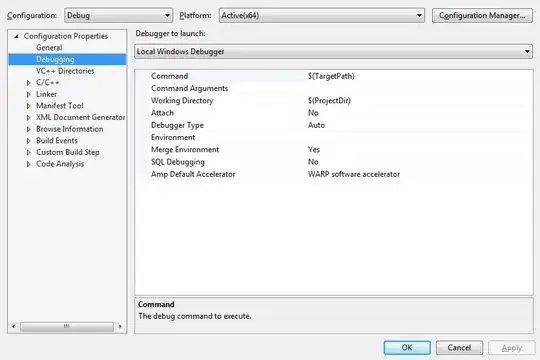Collapse Configuration Properties tree root
The height and width of the screenshot is (360, 540).
point(16,36)
